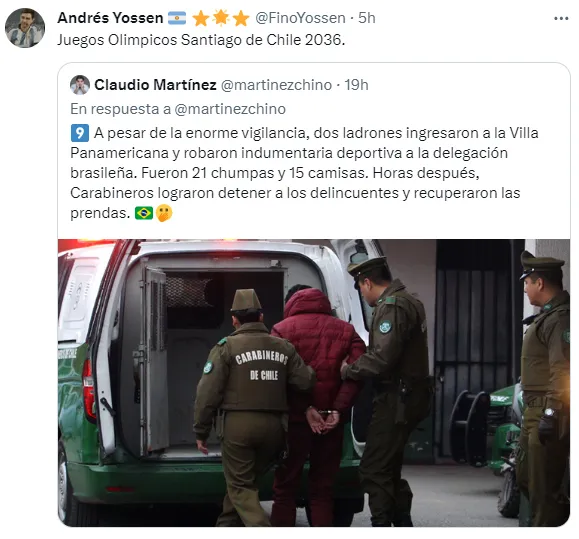This screenshot has height=539, width=579.
Task: Open Claudio Martínez's small avatar
Action: coord(80,85)
